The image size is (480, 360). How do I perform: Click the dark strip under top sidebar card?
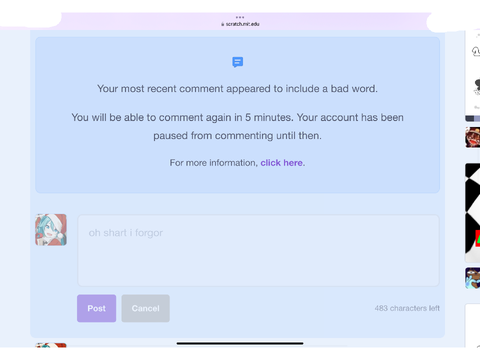[x=473, y=119]
